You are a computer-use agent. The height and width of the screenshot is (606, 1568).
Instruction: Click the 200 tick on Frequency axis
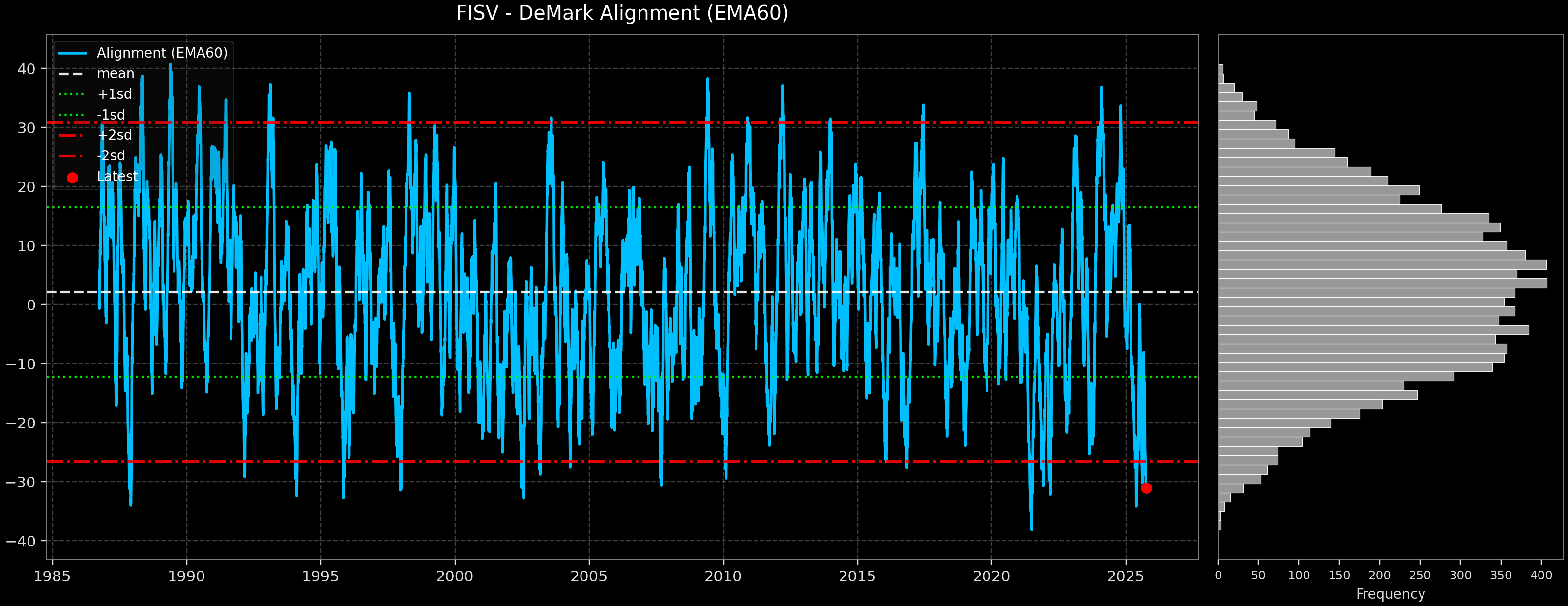point(1379,576)
